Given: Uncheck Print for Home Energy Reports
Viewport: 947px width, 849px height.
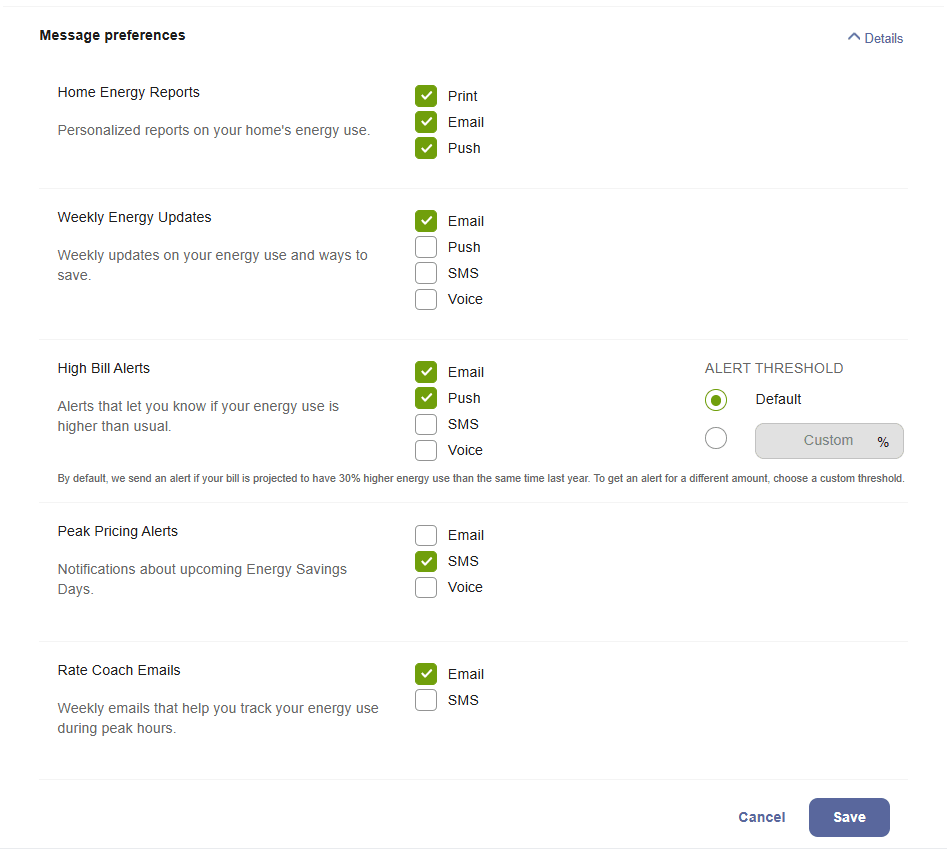Looking at the screenshot, I should tap(426, 96).
